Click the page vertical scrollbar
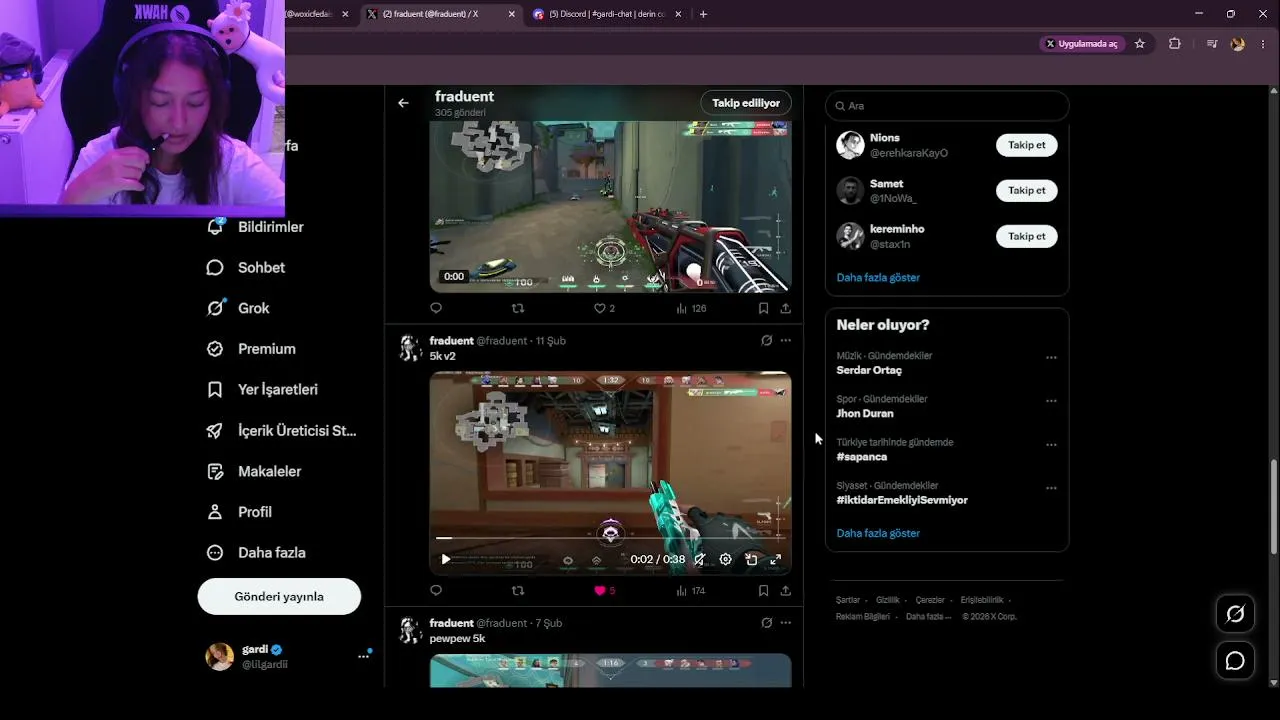Image resolution: width=1280 pixels, height=720 pixels. pyautogui.click(x=1273, y=507)
